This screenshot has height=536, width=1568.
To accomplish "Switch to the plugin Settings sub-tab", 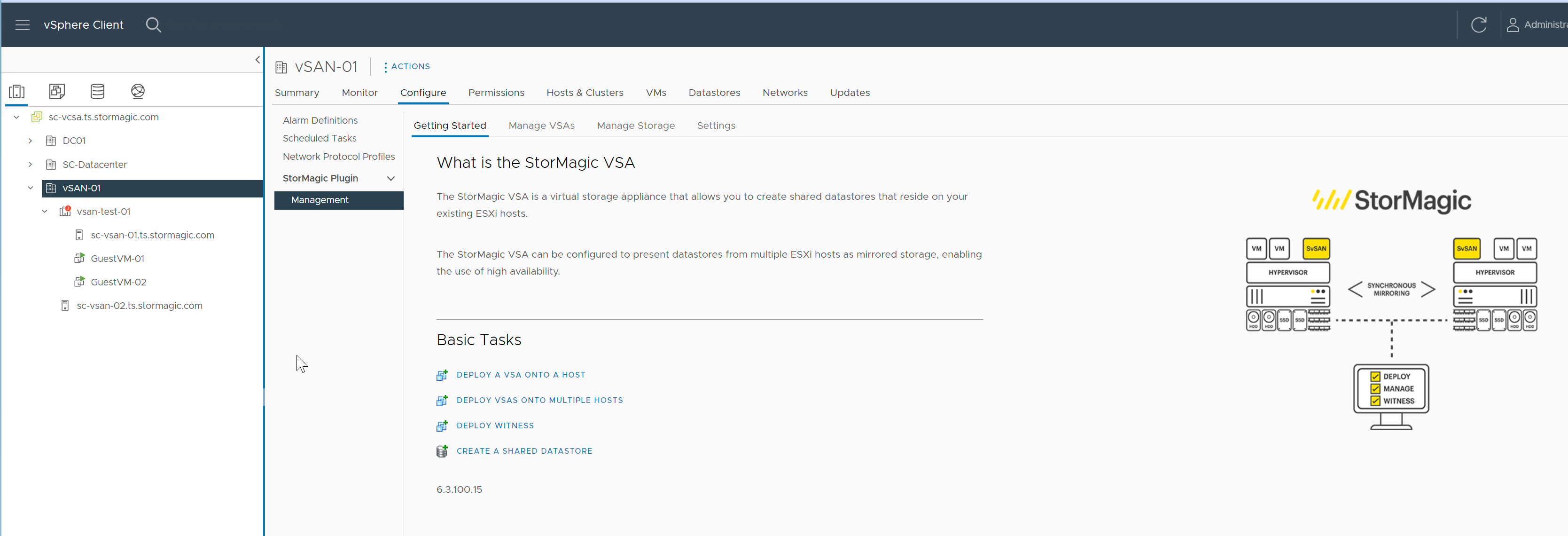I will (716, 126).
